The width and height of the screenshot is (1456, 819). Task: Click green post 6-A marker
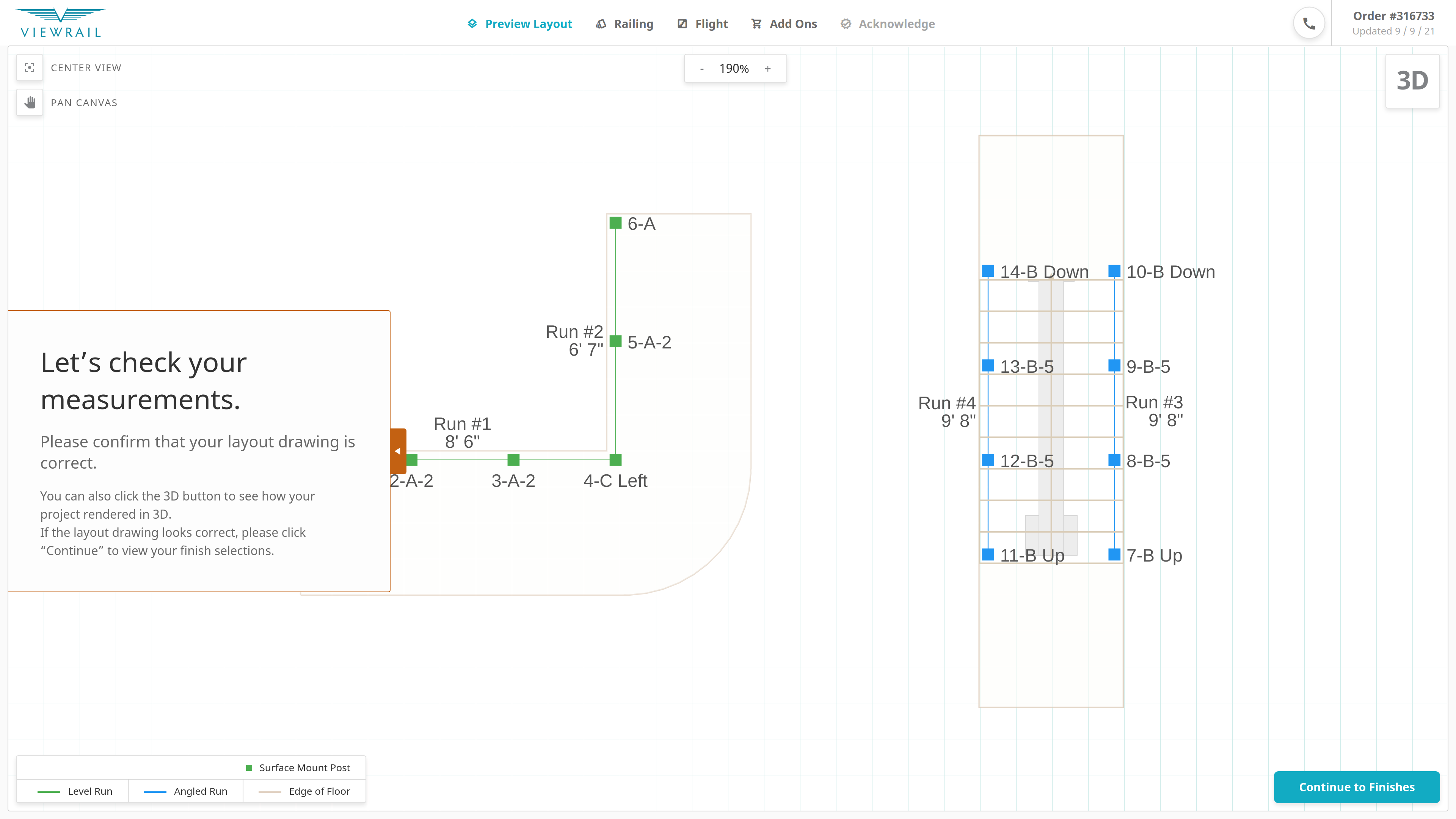pyautogui.click(x=615, y=223)
